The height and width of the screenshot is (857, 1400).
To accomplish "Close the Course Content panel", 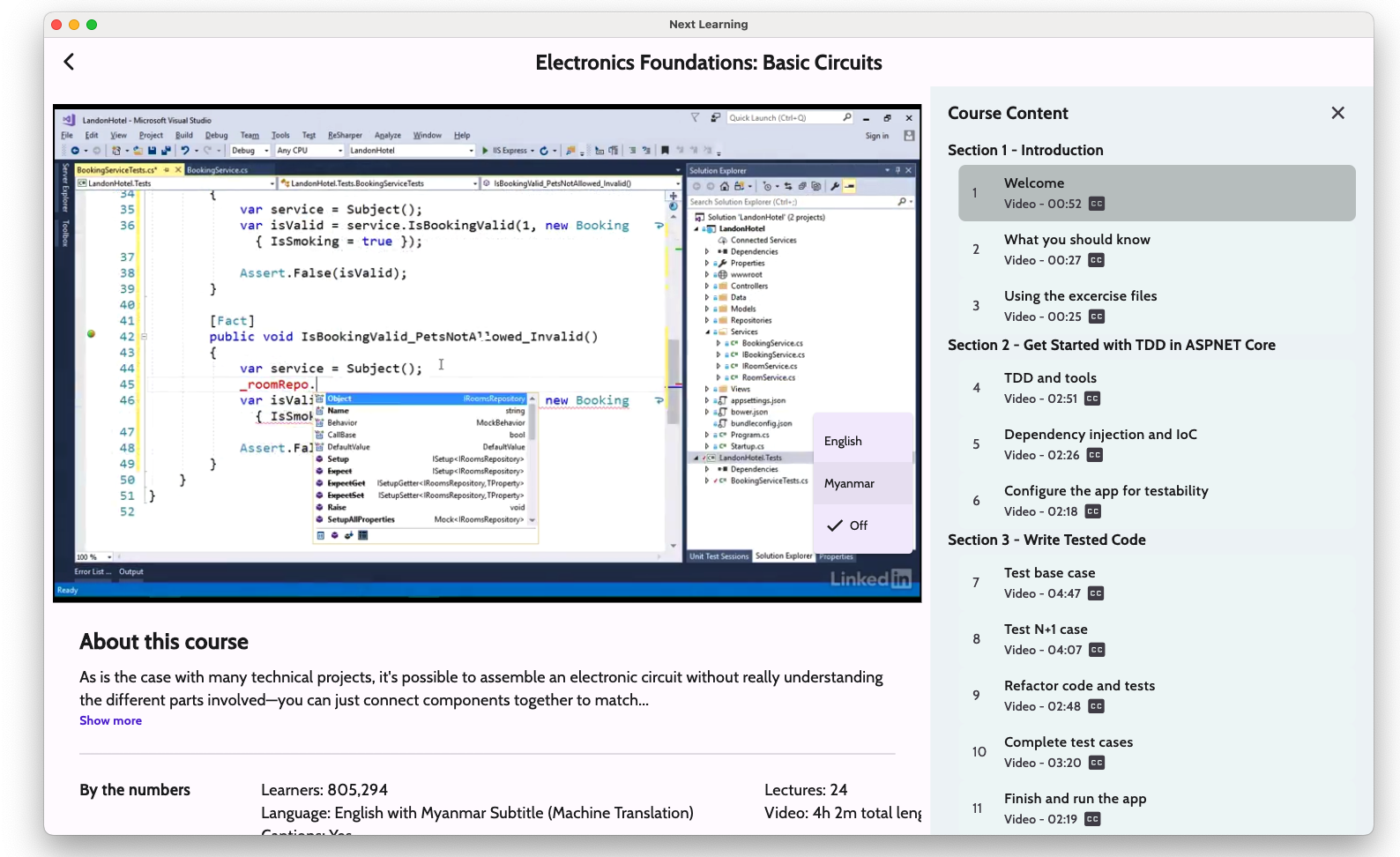I will click(x=1337, y=113).
